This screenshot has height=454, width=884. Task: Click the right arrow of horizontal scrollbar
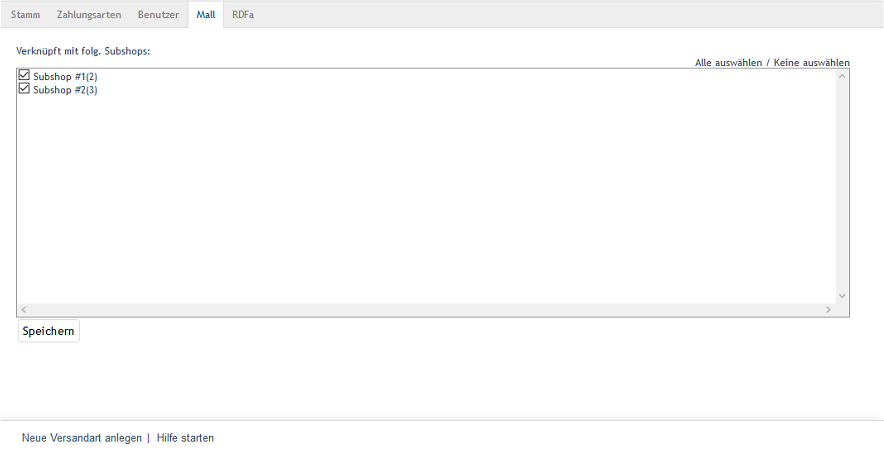(x=828, y=310)
